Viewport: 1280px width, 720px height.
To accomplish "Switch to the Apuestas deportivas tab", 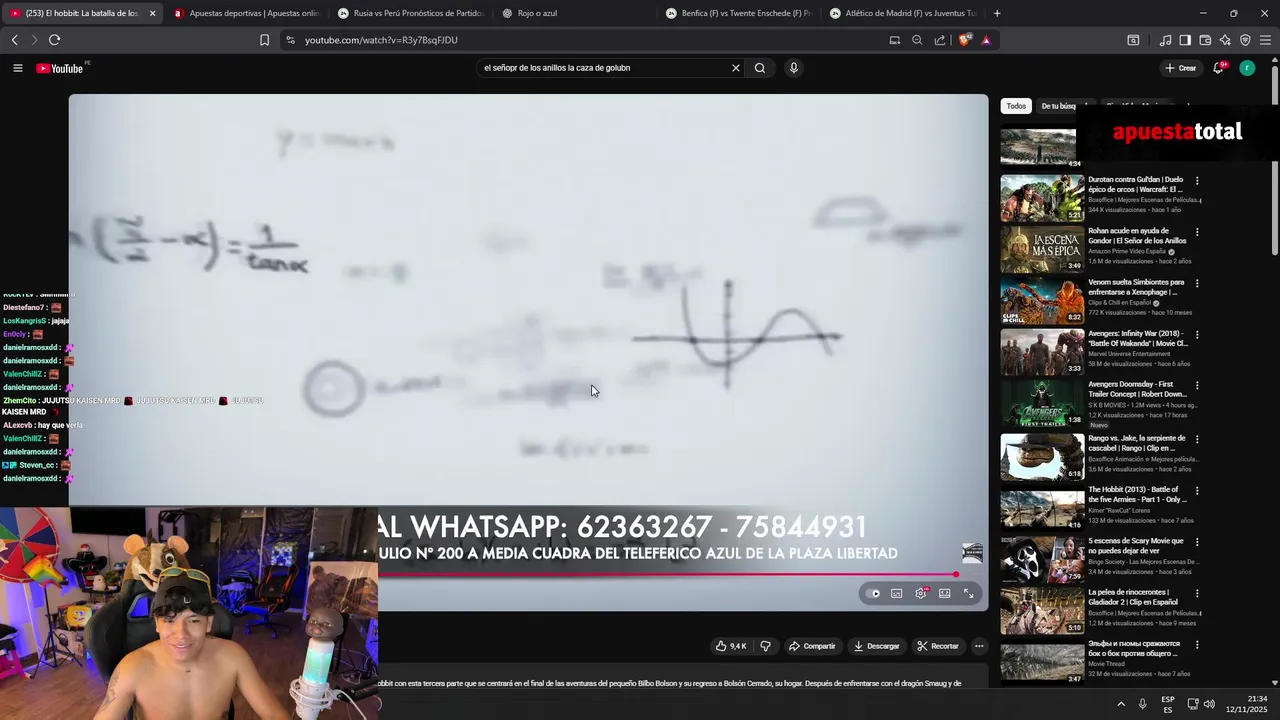I will pos(246,13).
